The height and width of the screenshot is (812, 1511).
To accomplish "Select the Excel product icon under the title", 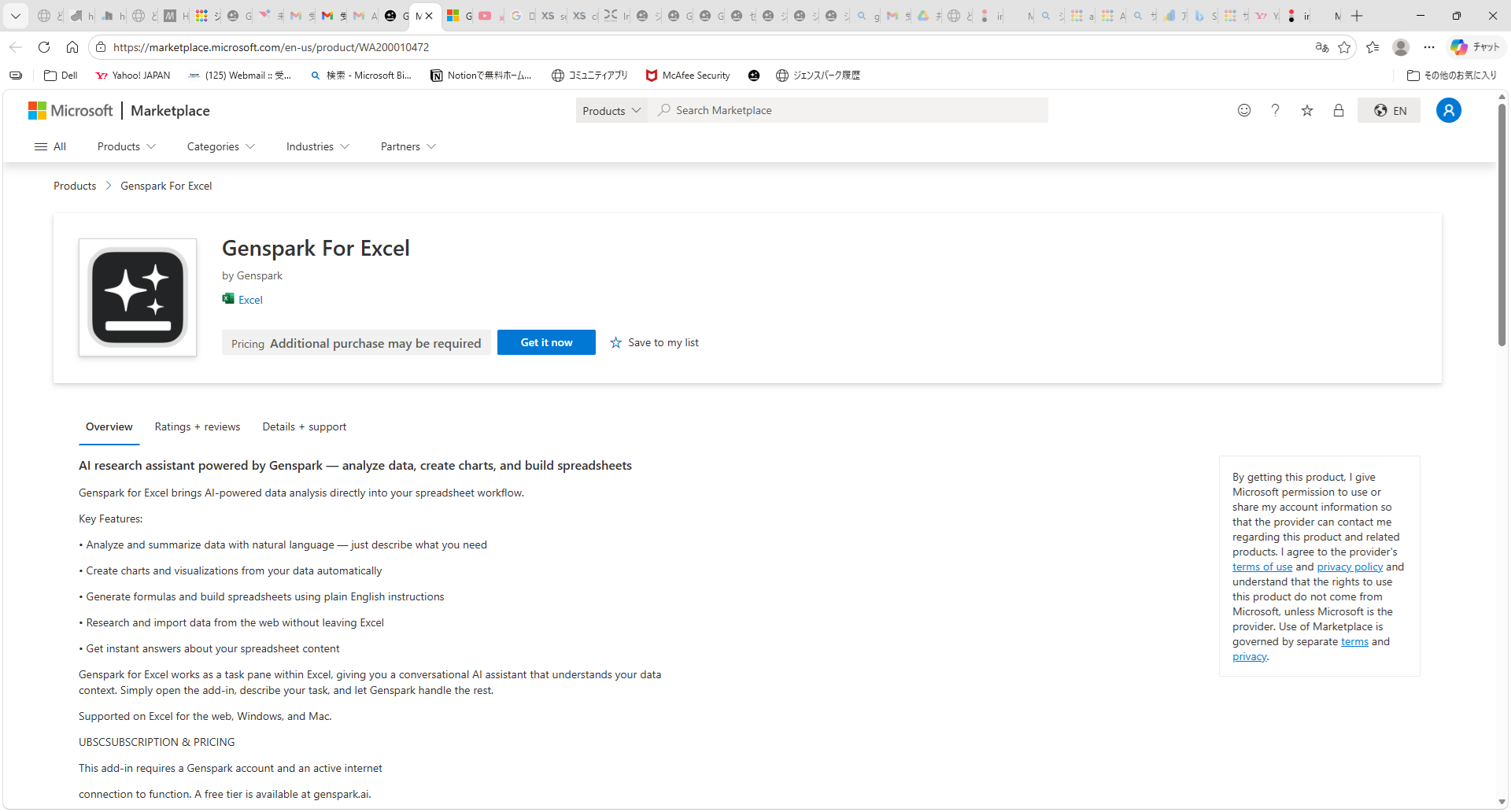I will (x=227, y=299).
